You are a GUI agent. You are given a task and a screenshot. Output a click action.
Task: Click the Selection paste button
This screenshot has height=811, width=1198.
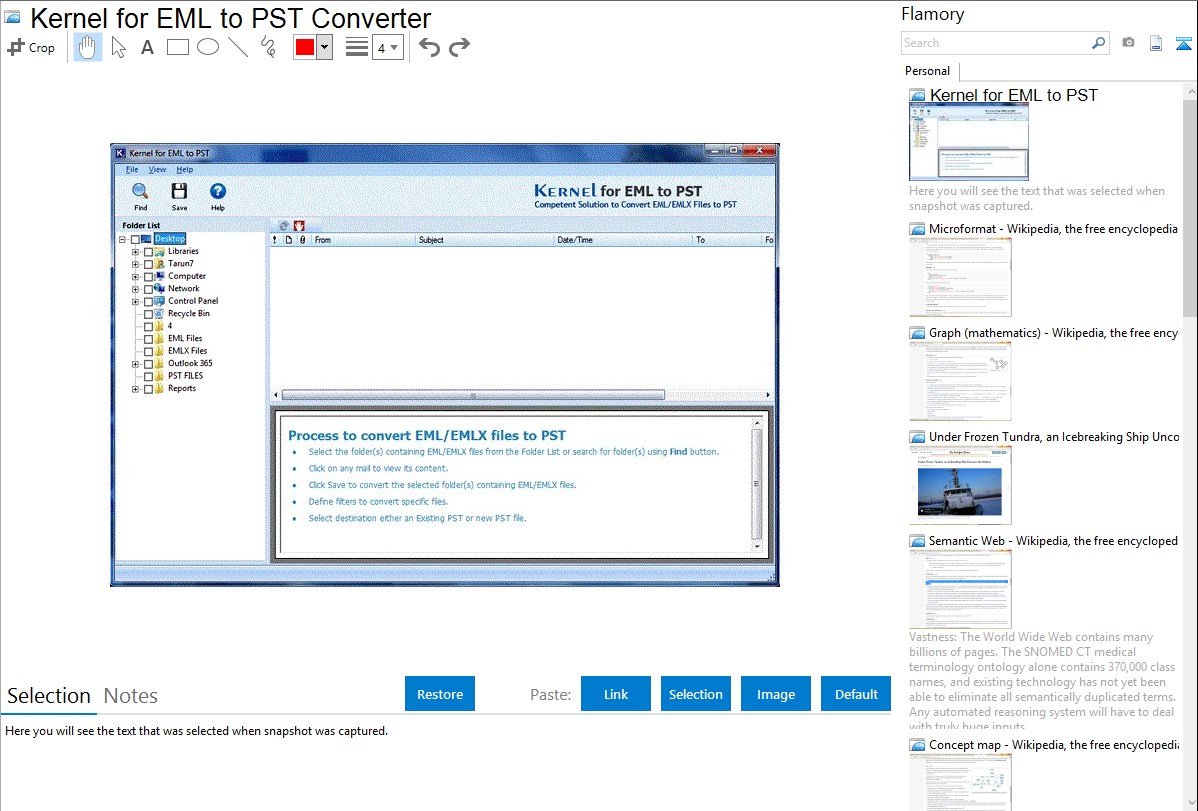[695, 694]
